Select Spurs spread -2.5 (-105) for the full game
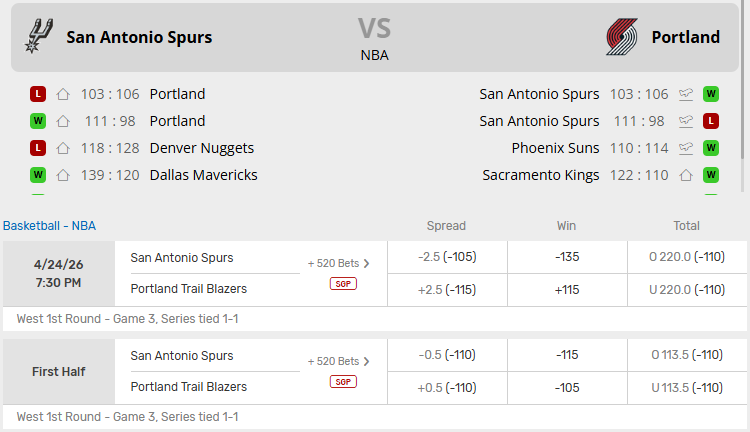This screenshot has height=432, width=750. pyautogui.click(x=446, y=257)
